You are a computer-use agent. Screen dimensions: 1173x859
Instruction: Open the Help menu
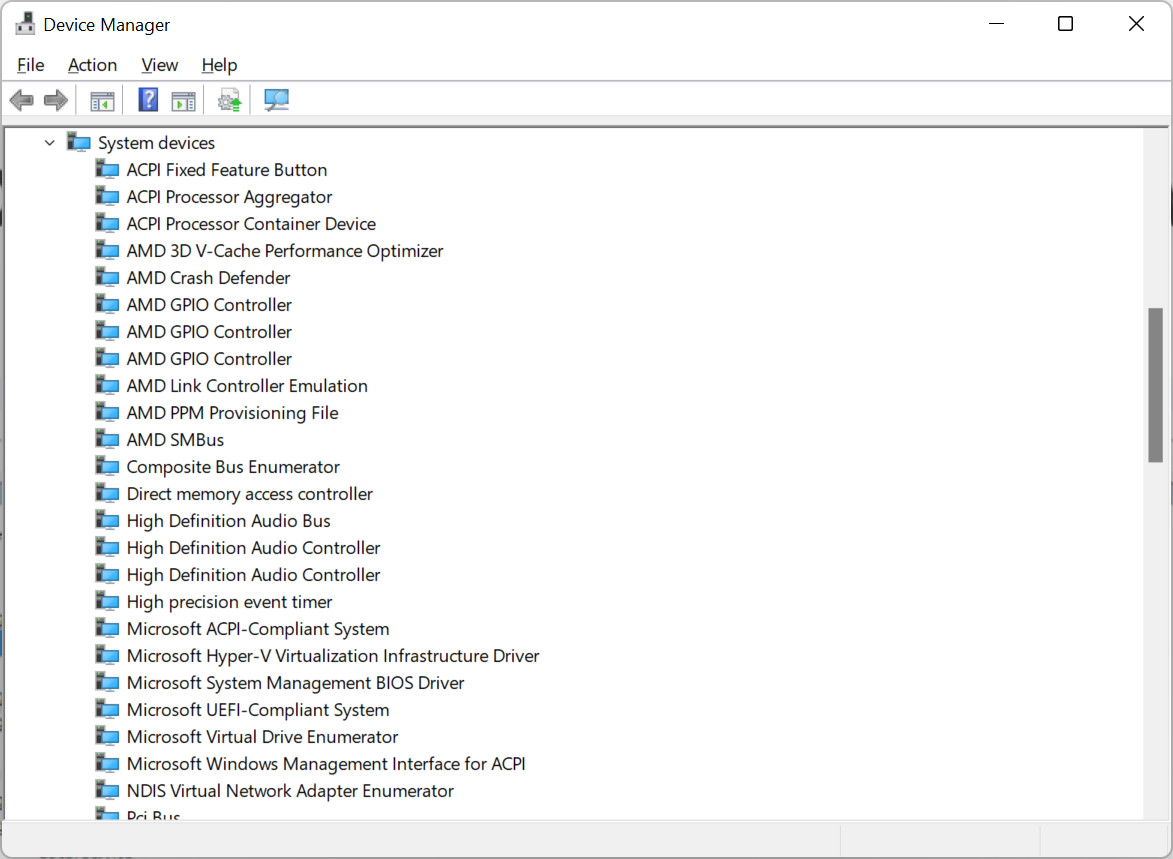click(219, 65)
